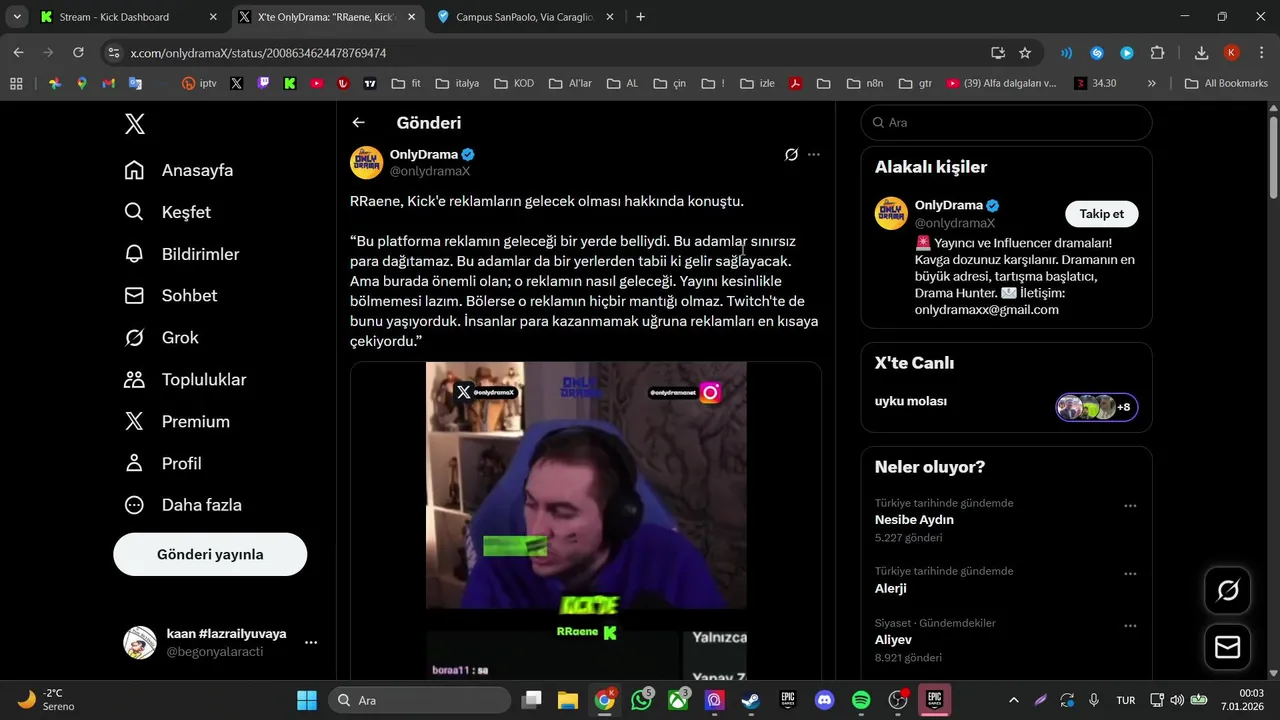The width and height of the screenshot is (1280, 720).
Task: Click the Grok icon on the post
Action: [791, 154]
